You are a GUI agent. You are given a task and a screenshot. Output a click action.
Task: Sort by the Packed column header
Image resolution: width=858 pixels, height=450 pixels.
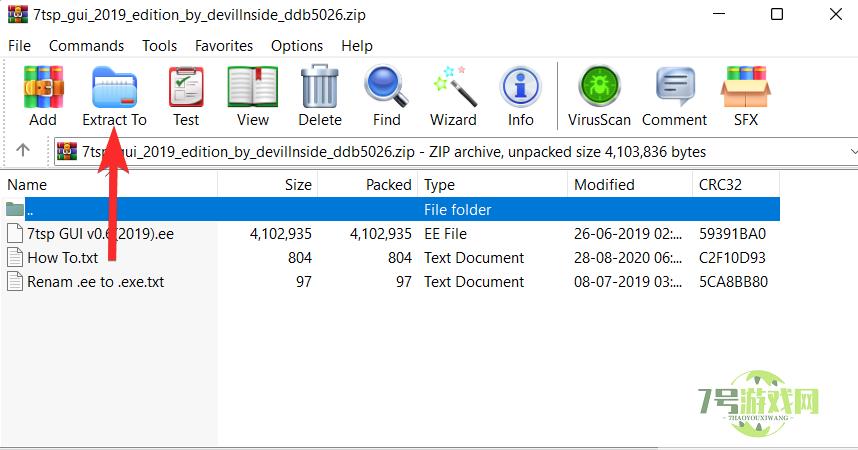point(368,184)
